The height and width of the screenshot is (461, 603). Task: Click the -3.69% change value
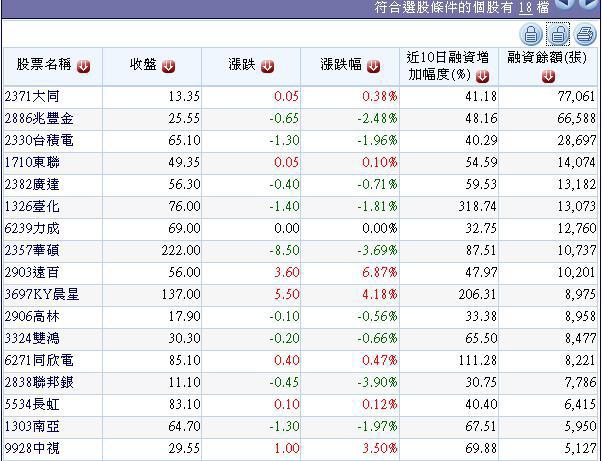pyautogui.click(x=377, y=250)
